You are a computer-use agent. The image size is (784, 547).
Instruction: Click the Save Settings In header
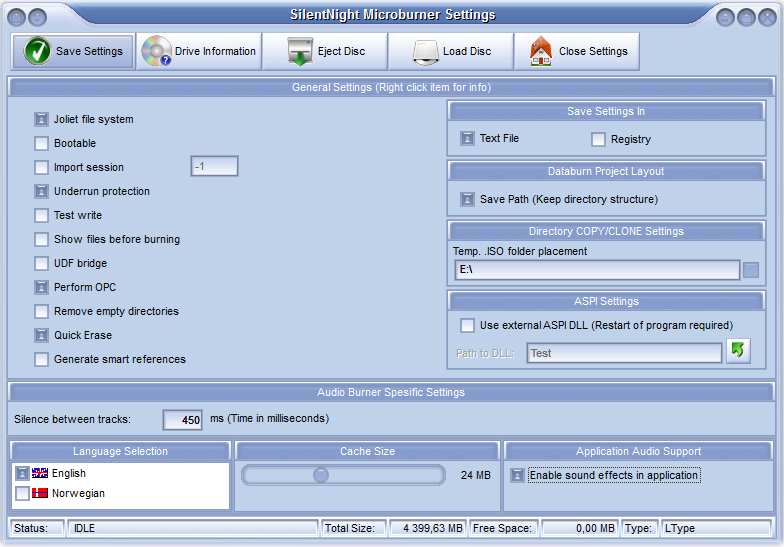[606, 111]
